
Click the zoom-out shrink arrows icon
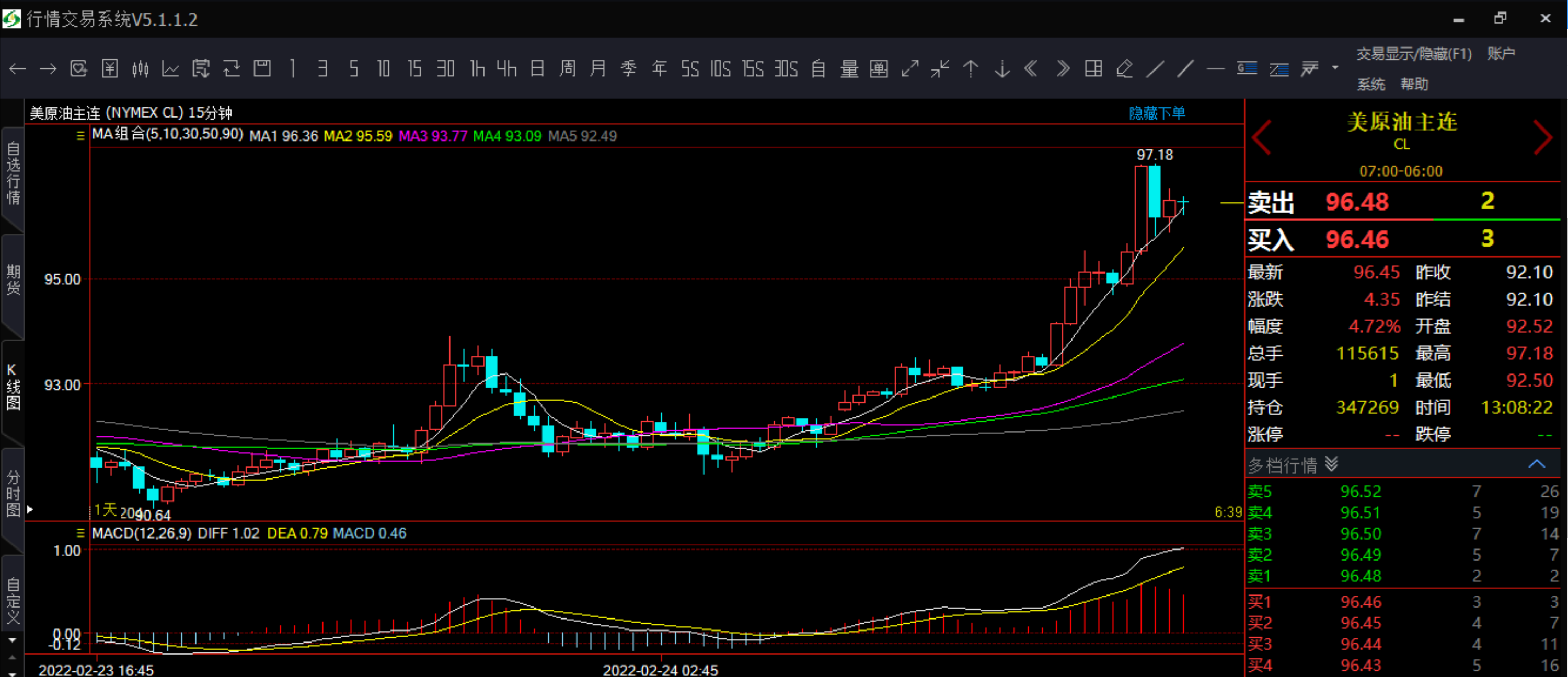[940, 69]
